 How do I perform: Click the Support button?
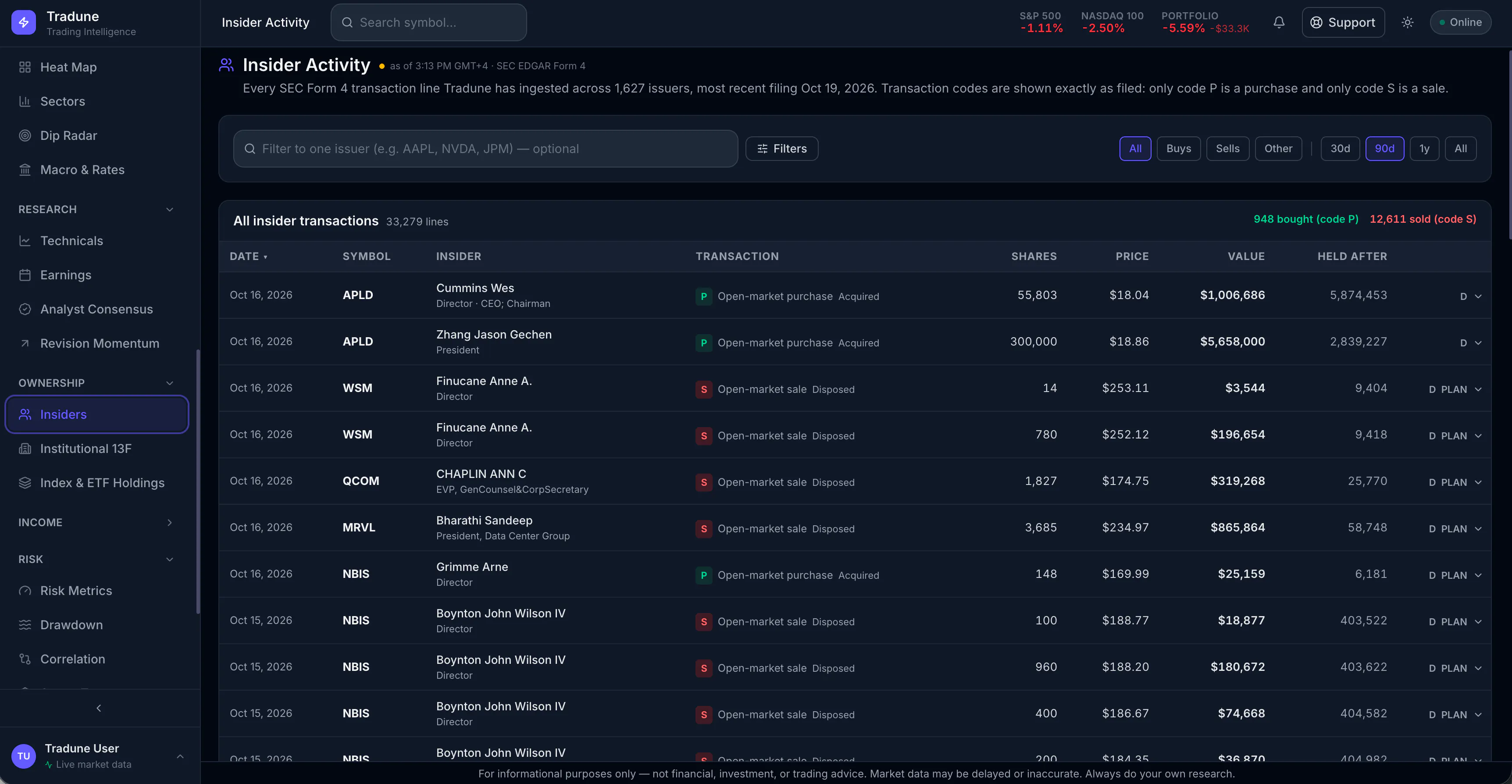coord(1343,22)
